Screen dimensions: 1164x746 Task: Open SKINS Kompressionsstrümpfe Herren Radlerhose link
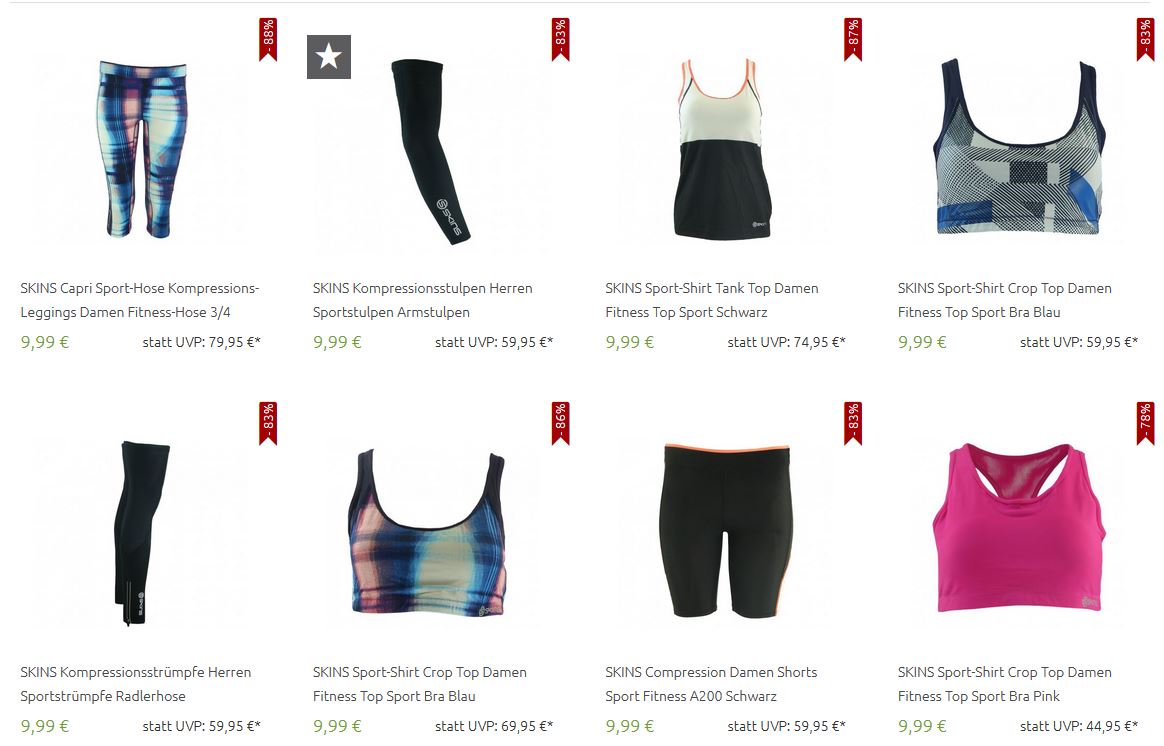(136, 684)
